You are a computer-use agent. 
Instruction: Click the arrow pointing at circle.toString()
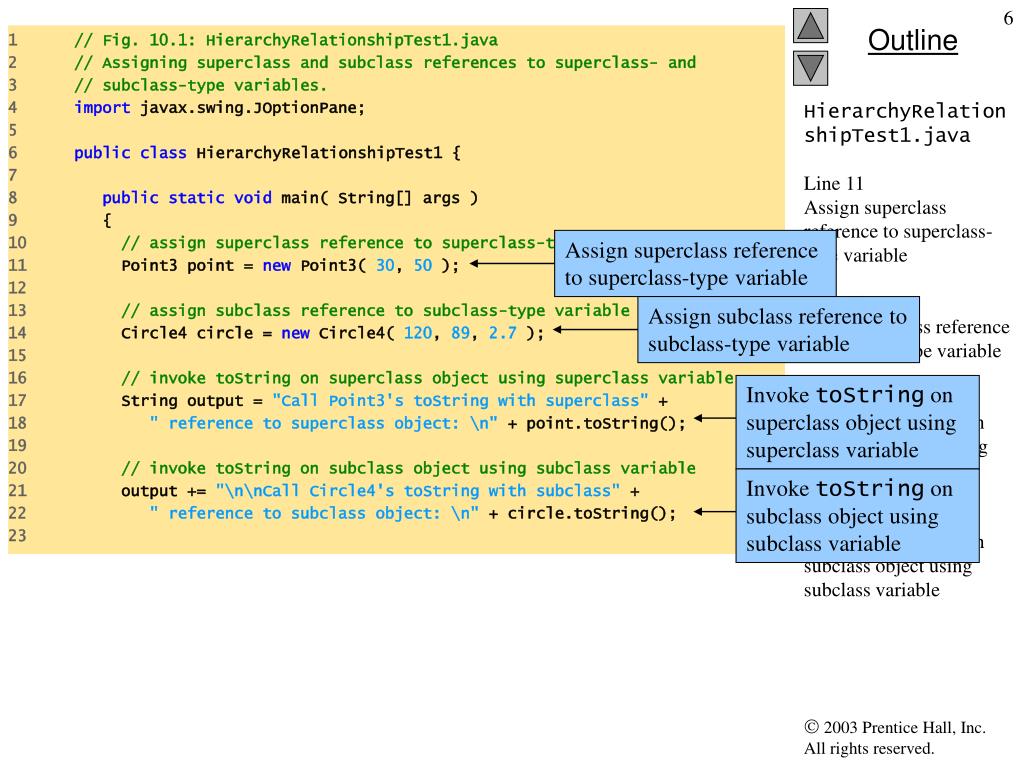pos(714,512)
